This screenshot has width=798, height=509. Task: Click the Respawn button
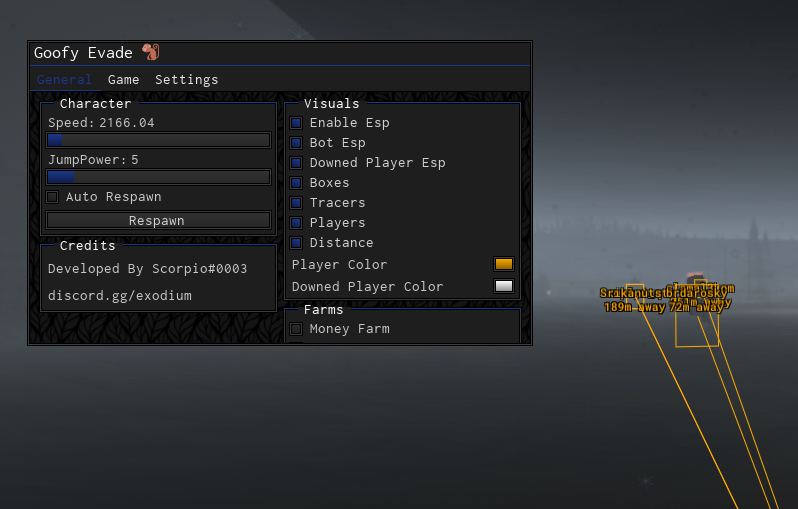click(158, 220)
